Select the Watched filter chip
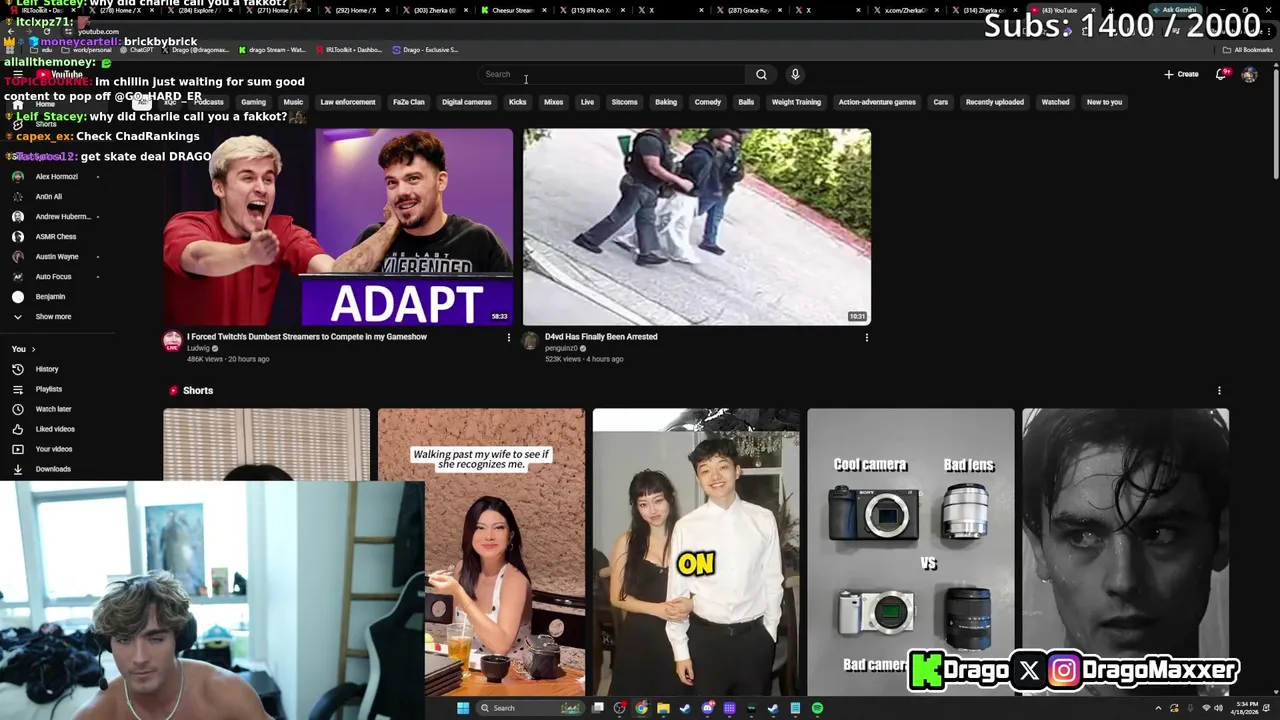This screenshot has height=720, width=1280. pyautogui.click(x=1055, y=102)
